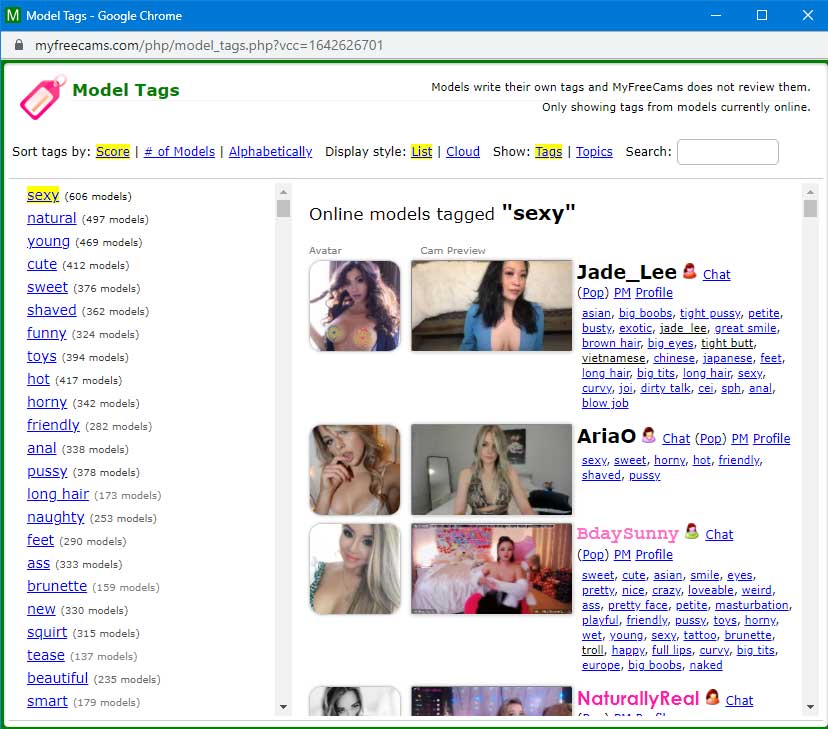The width and height of the screenshot is (828, 729).
Task: Open the Chat link for AriaO
Action: 676,438
